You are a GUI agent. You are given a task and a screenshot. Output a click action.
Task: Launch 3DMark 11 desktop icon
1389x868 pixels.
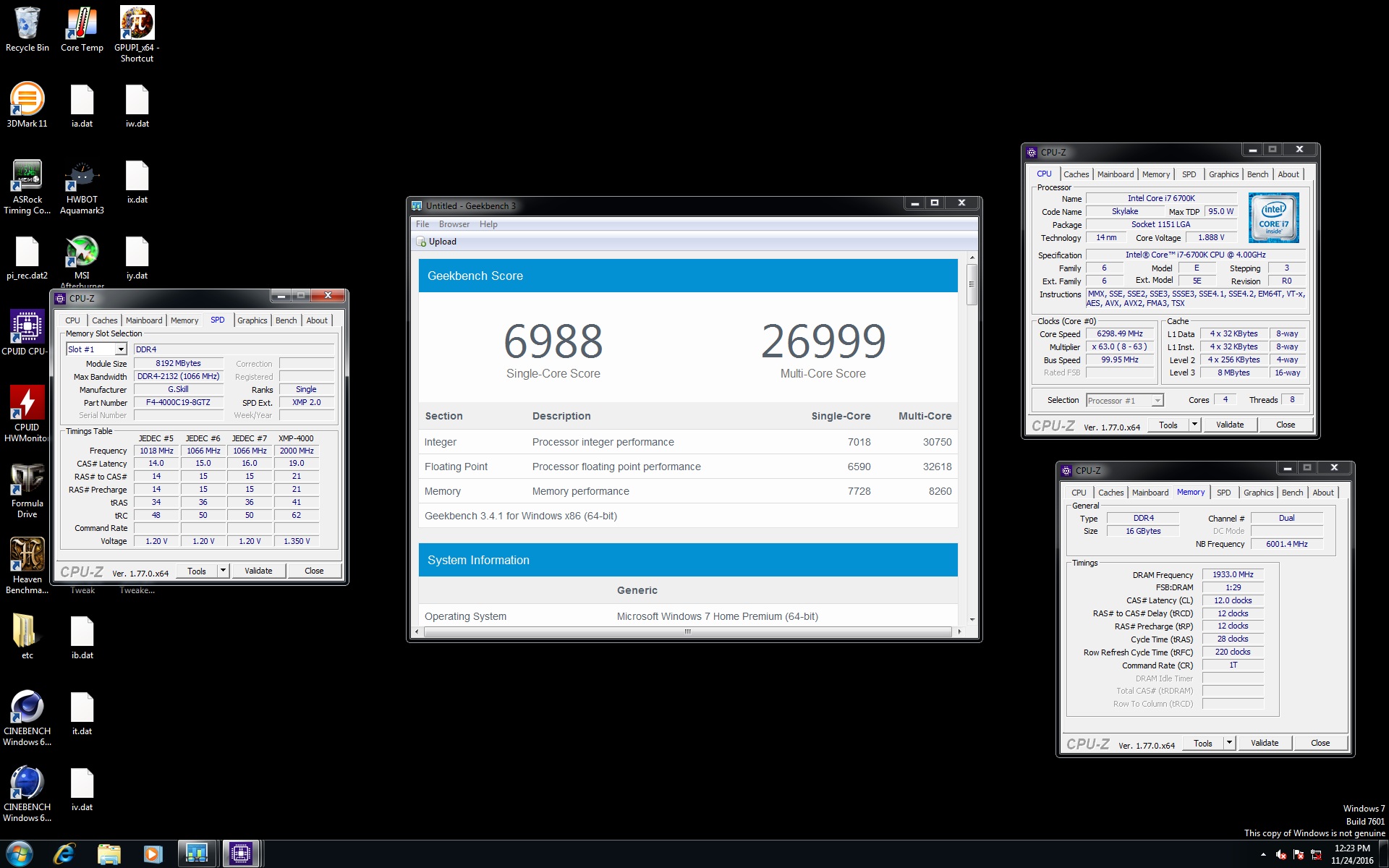pos(27,105)
